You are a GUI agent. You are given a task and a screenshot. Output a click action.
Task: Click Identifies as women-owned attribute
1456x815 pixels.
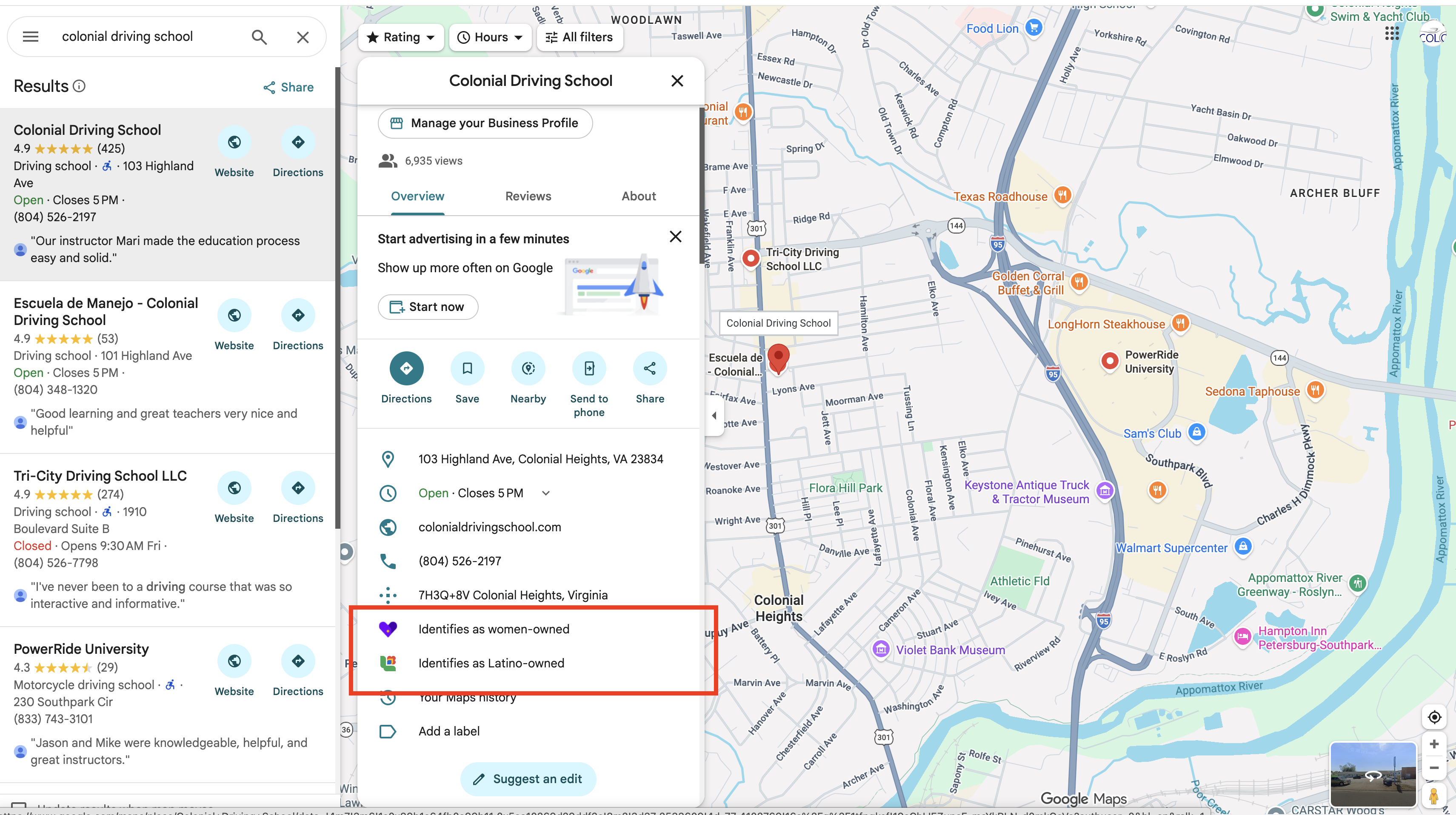pos(494,629)
